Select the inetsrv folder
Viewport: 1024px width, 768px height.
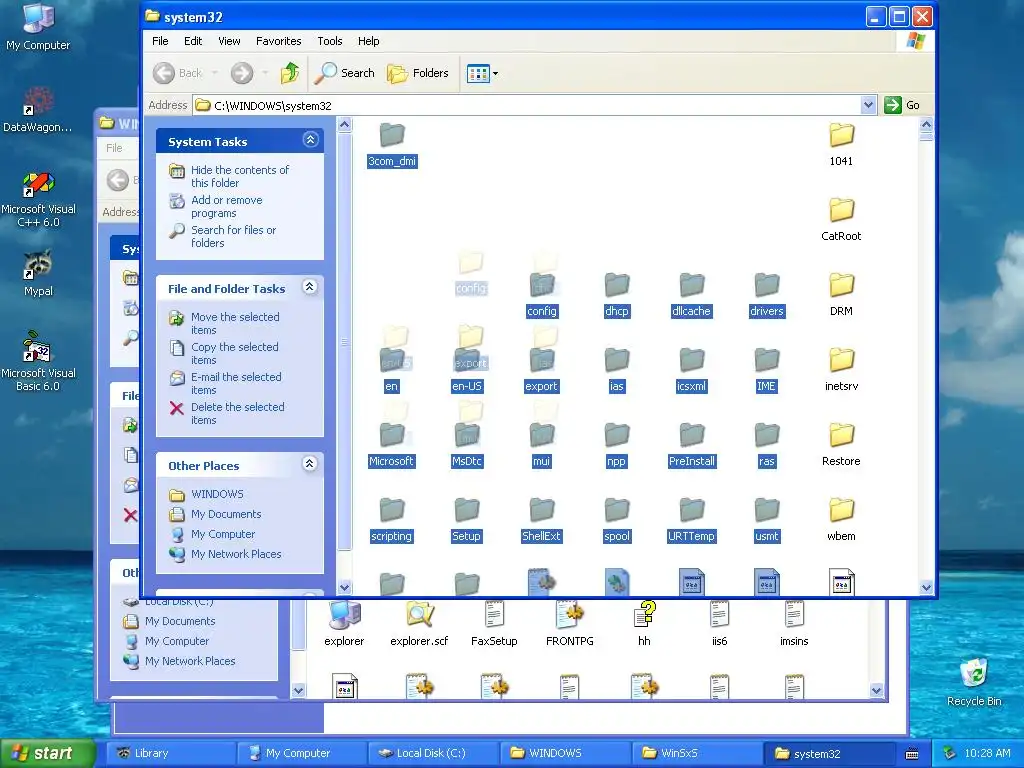841,370
